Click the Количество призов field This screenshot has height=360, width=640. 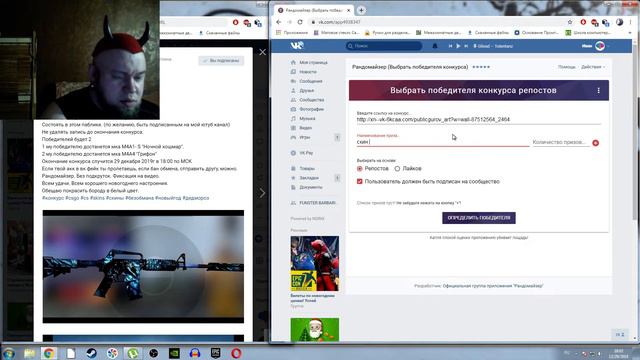click(x=561, y=142)
